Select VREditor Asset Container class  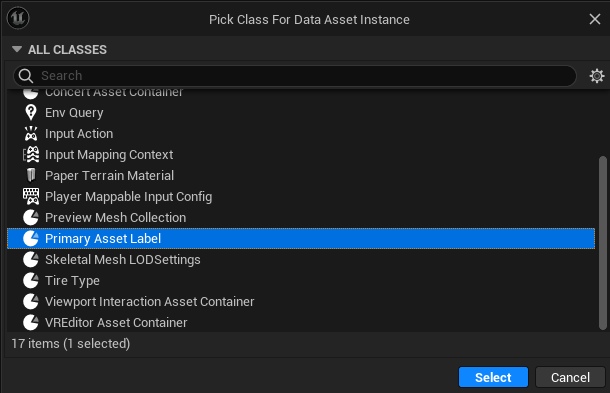click(x=301, y=323)
